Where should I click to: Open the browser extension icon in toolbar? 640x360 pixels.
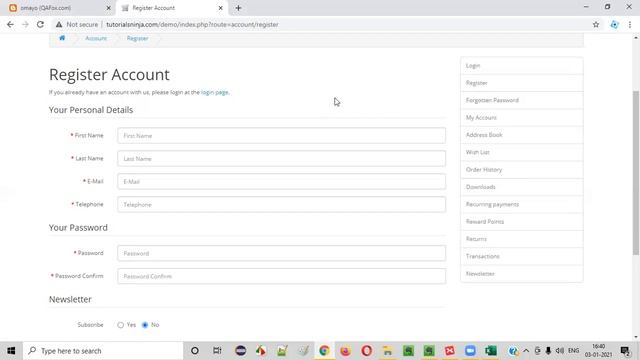[614, 24]
